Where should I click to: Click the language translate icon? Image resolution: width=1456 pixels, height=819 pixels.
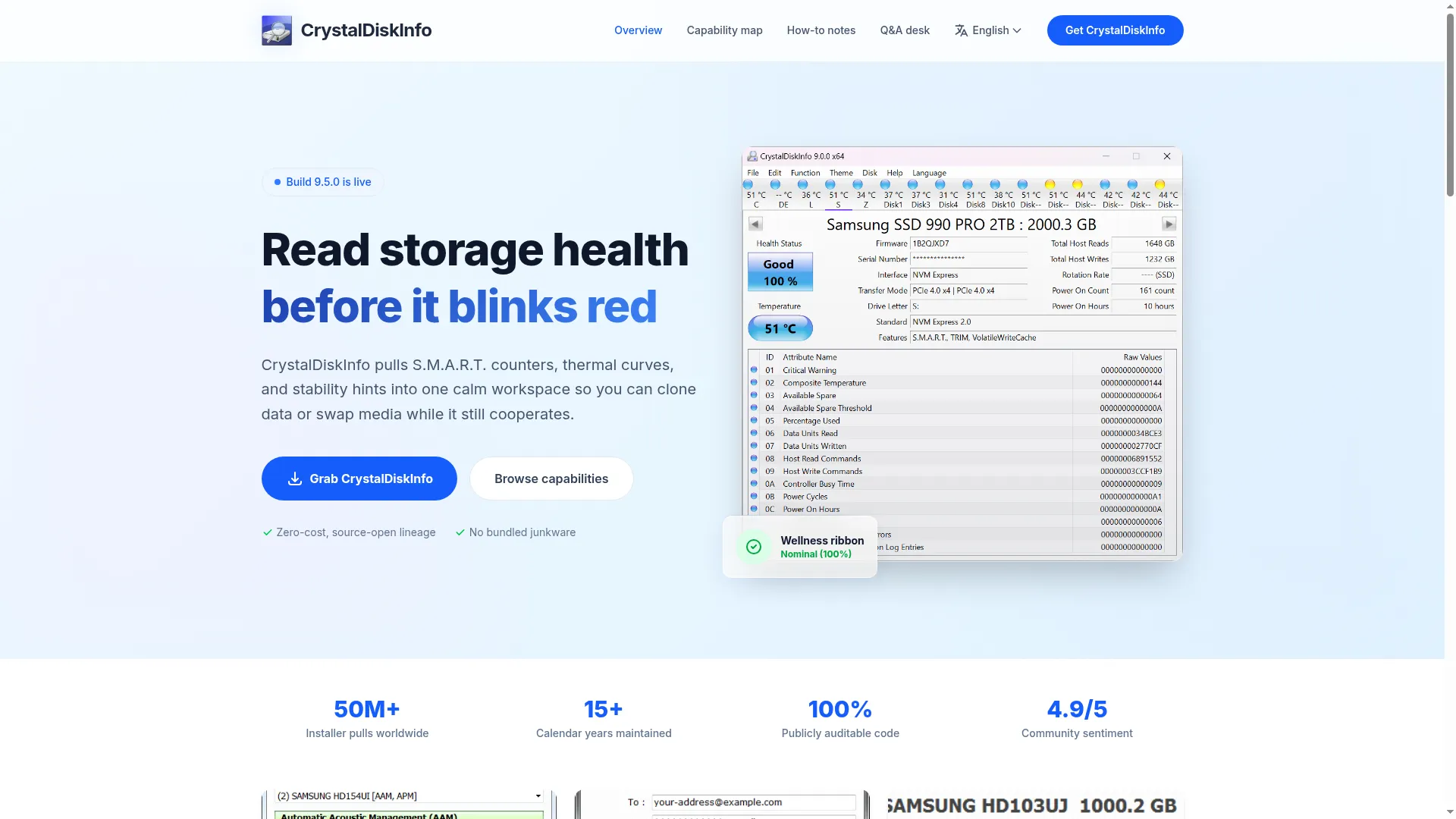[961, 30]
